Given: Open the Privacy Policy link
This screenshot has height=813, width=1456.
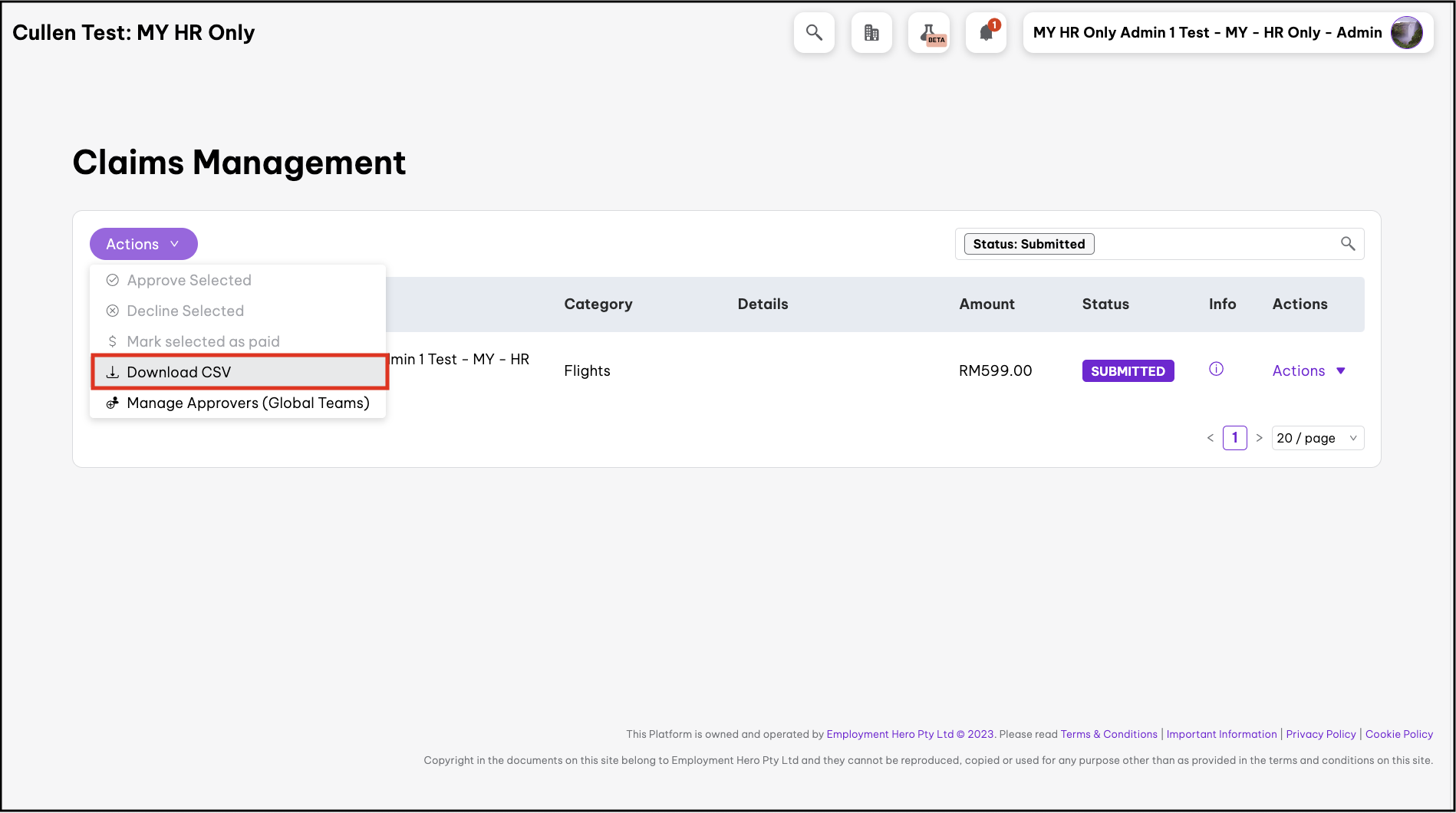Looking at the screenshot, I should tap(1320, 734).
